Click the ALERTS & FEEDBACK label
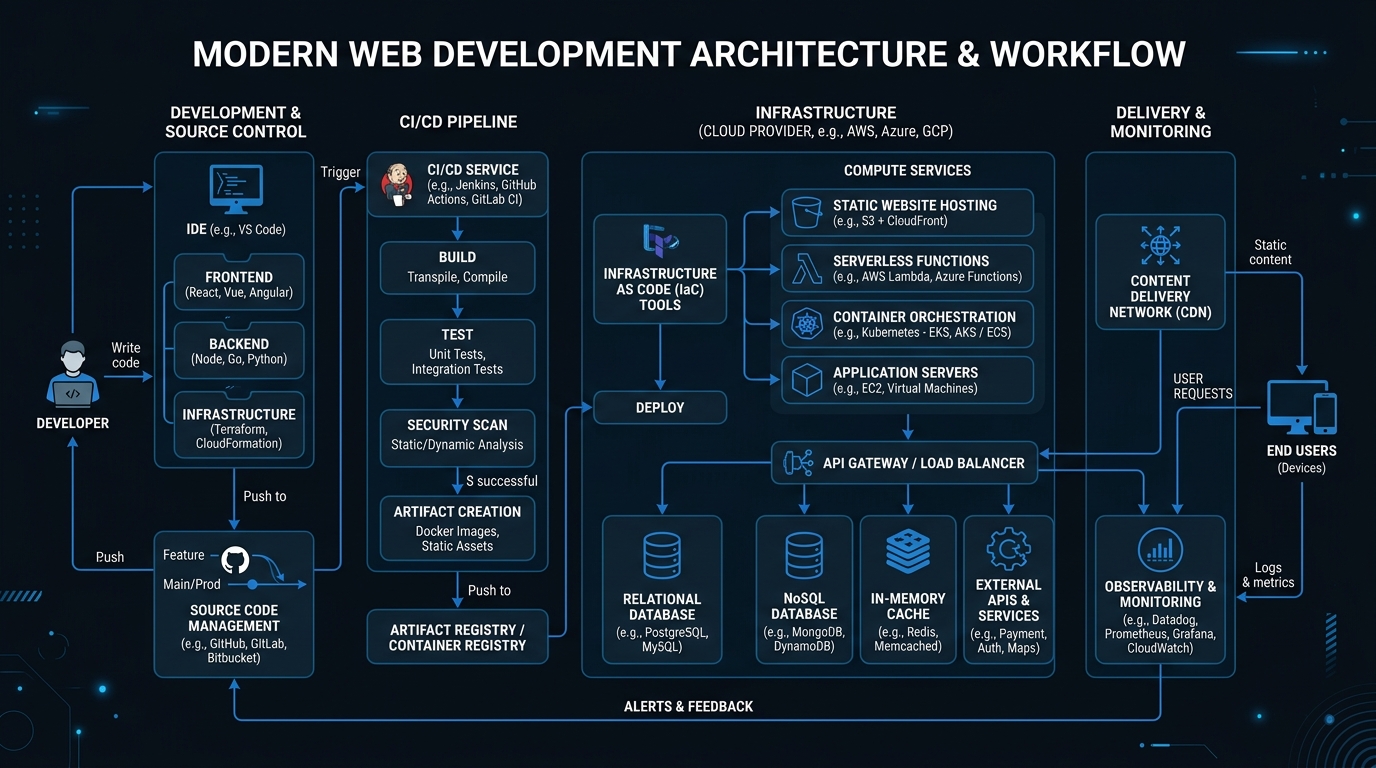The width and height of the screenshot is (1376, 768). coord(688,706)
